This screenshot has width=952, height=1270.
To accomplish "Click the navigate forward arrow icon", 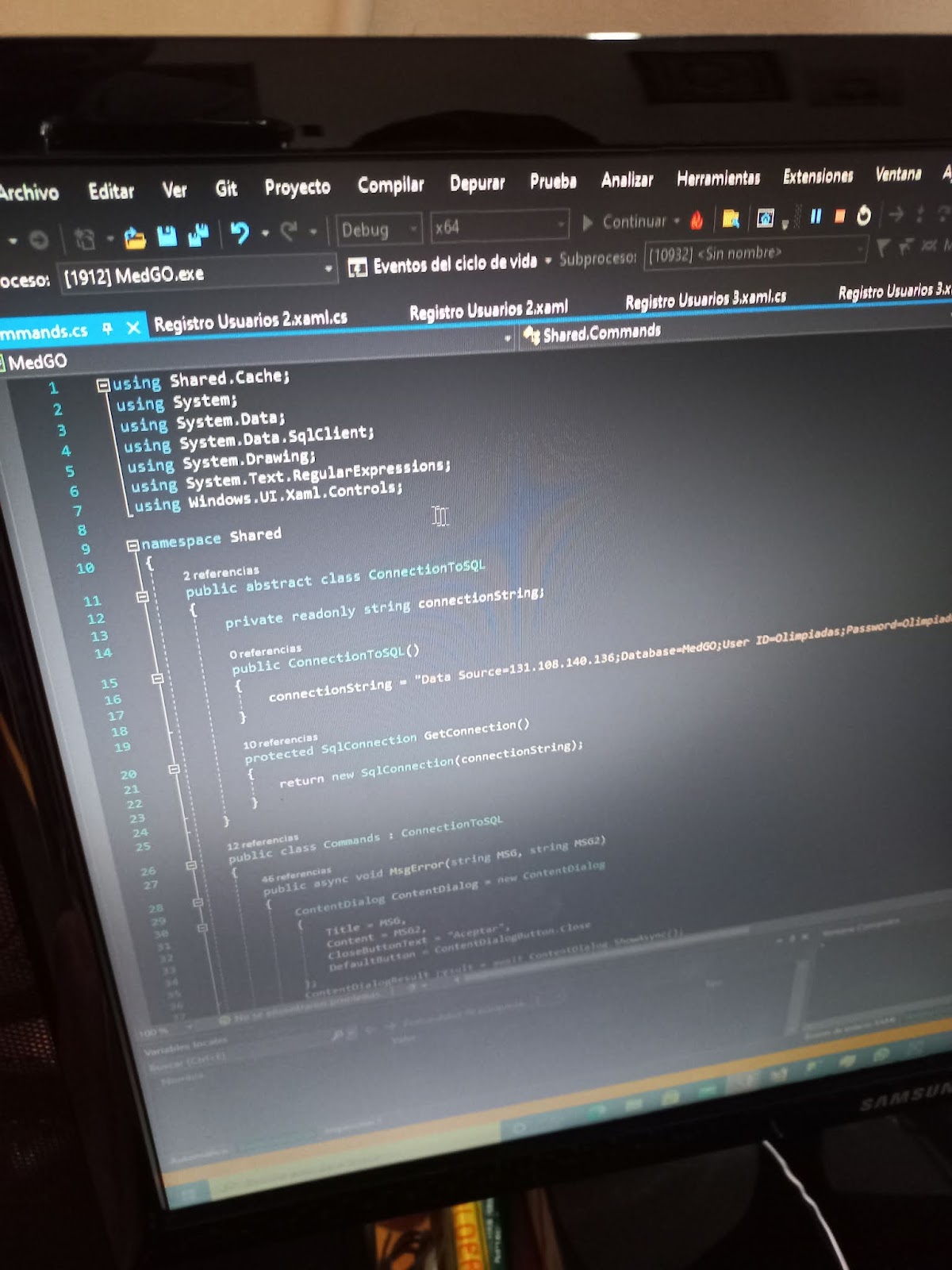I will [x=38, y=238].
